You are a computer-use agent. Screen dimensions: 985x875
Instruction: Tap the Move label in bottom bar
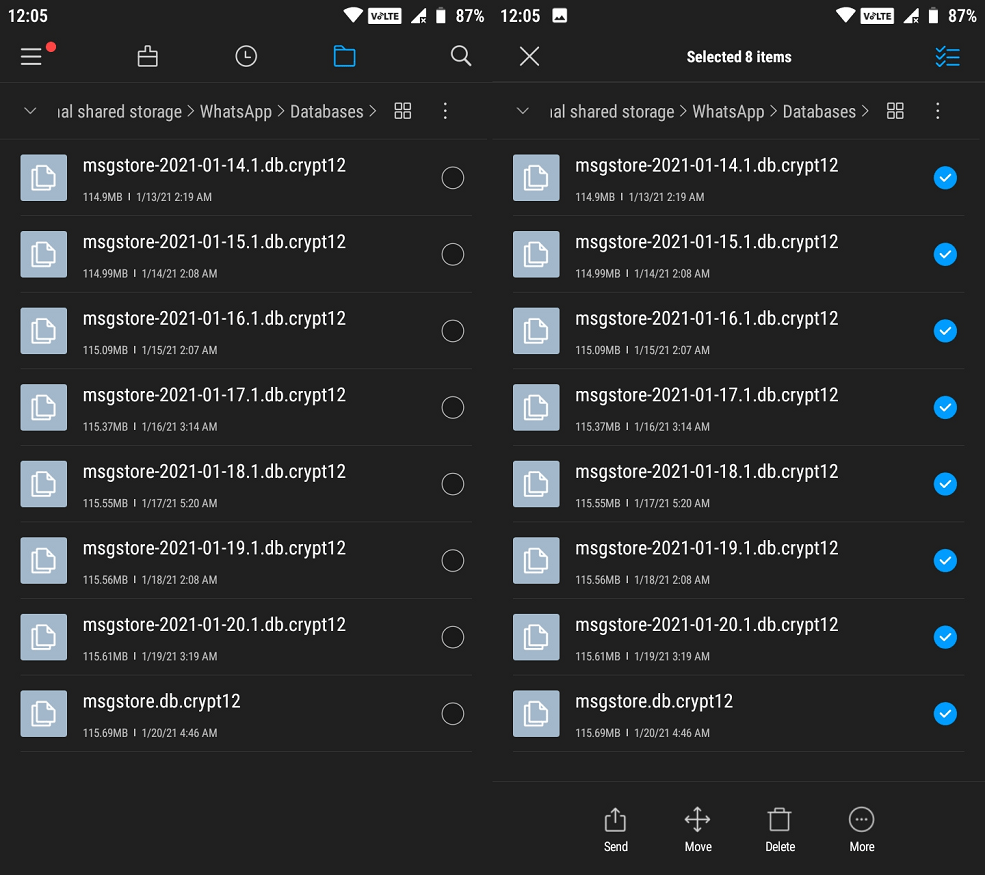coord(698,847)
